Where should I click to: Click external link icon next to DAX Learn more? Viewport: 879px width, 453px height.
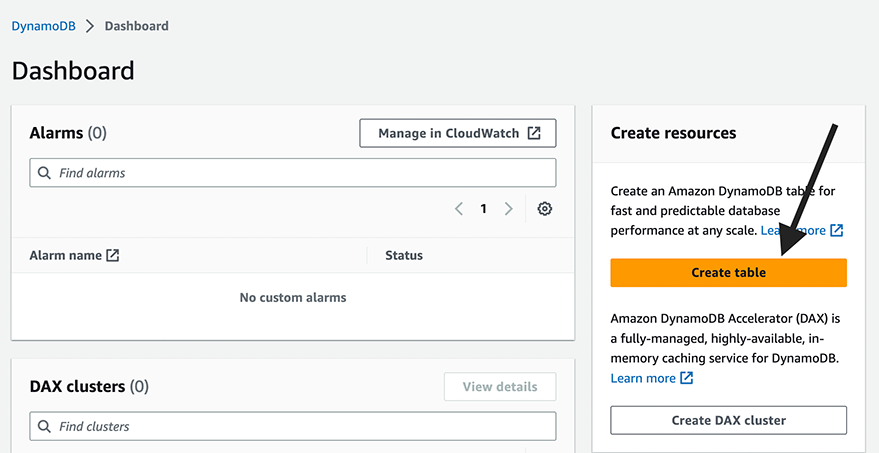coord(687,378)
